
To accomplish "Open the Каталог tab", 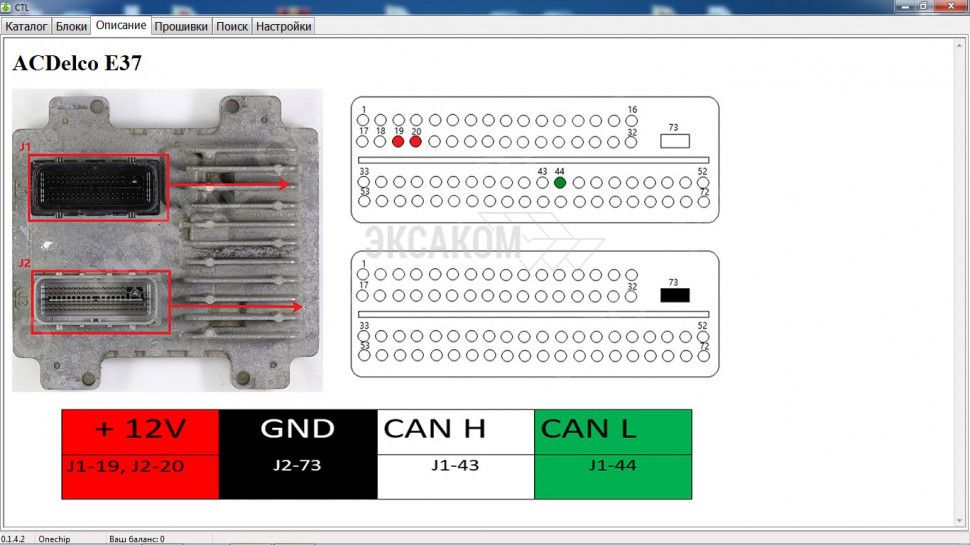I will [x=27, y=26].
